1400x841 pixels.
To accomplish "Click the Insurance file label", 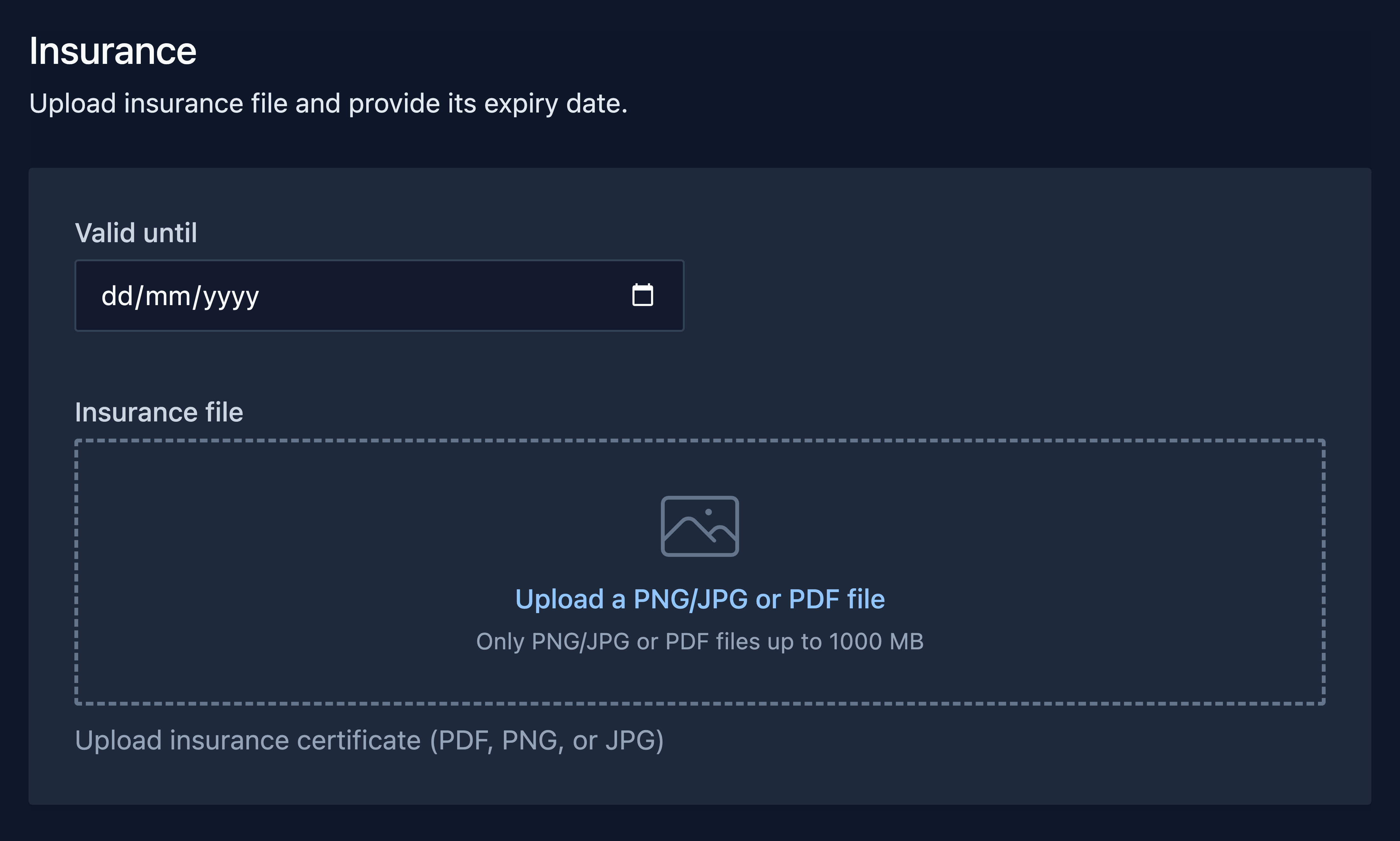I will click(x=159, y=412).
